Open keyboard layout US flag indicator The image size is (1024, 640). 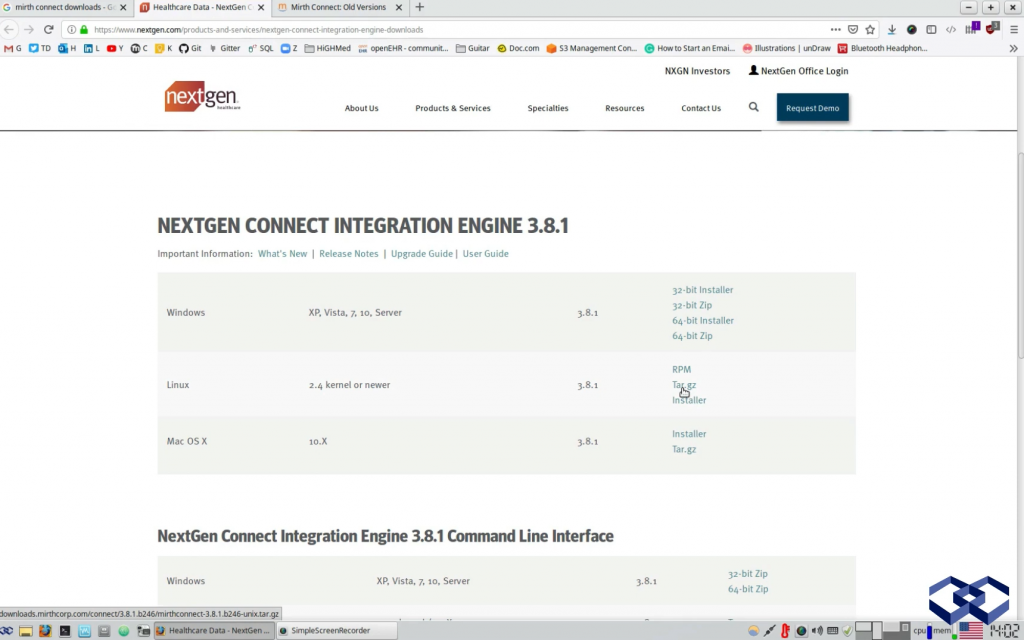point(970,631)
